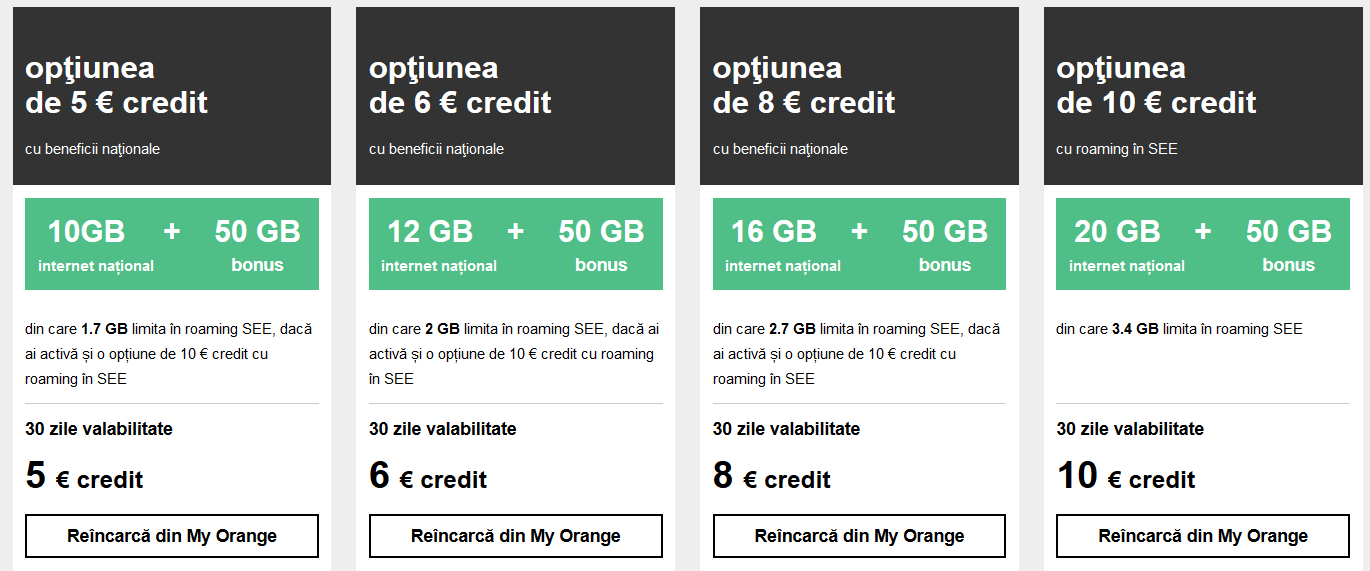The height and width of the screenshot is (571, 1370).
Task: Click Reîncarcă din My Orange for 5 € option
Action: point(171,536)
